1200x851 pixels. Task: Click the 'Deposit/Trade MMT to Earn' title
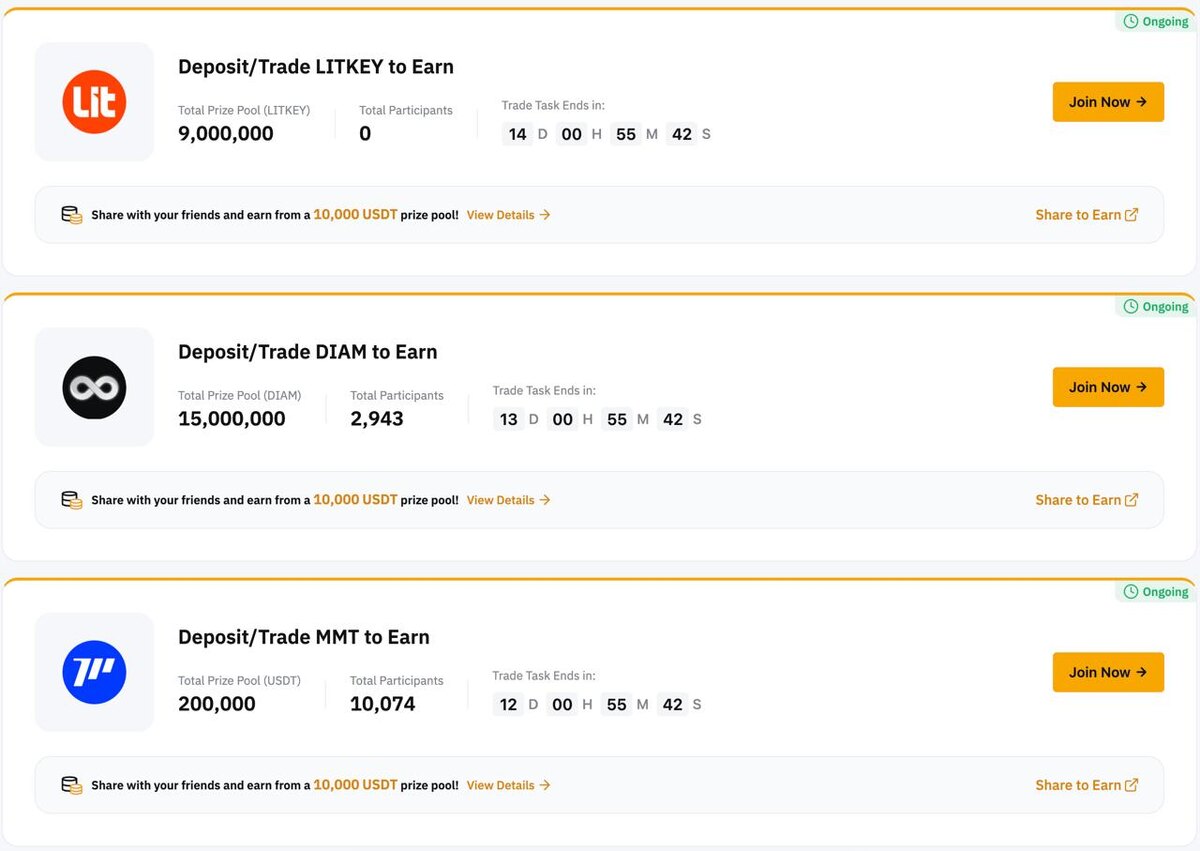pyautogui.click(x=304, y=637)
